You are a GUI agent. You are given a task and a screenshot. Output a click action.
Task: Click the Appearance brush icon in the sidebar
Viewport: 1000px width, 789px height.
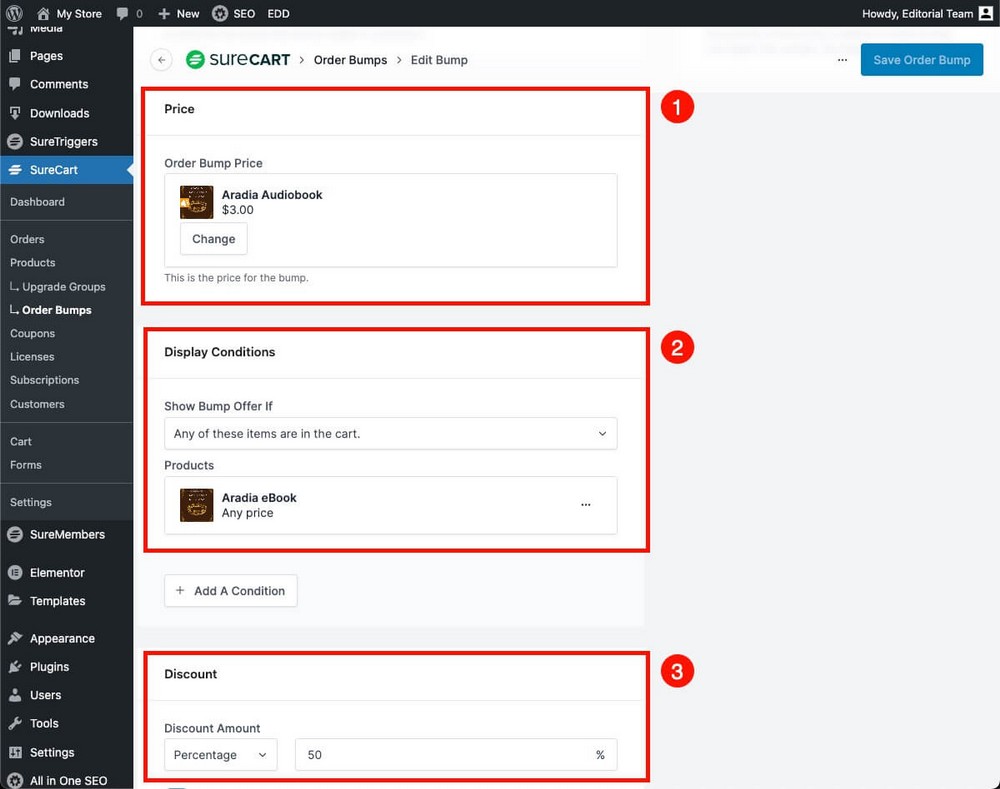pyautogui.click(x=14, y=638)
